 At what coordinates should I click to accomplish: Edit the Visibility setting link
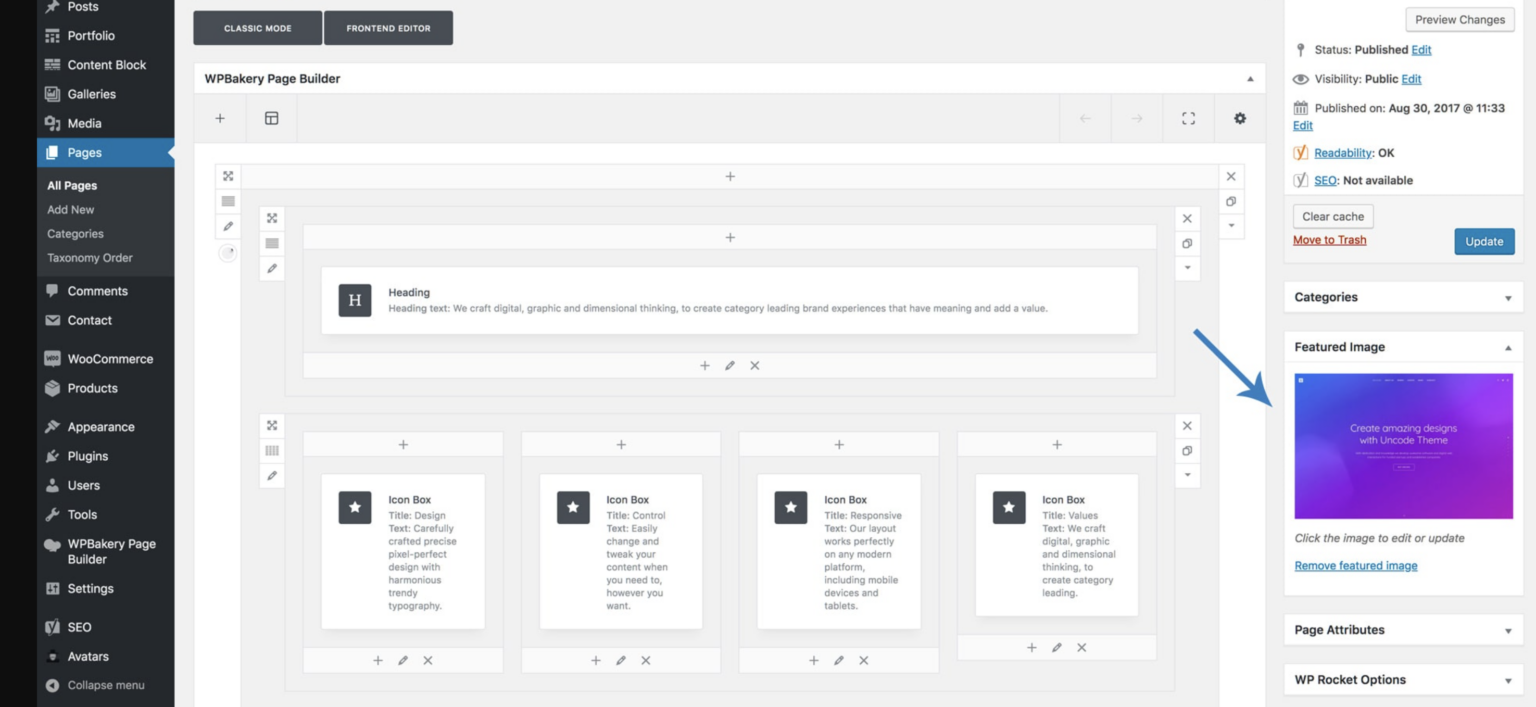pos(1411,79)
